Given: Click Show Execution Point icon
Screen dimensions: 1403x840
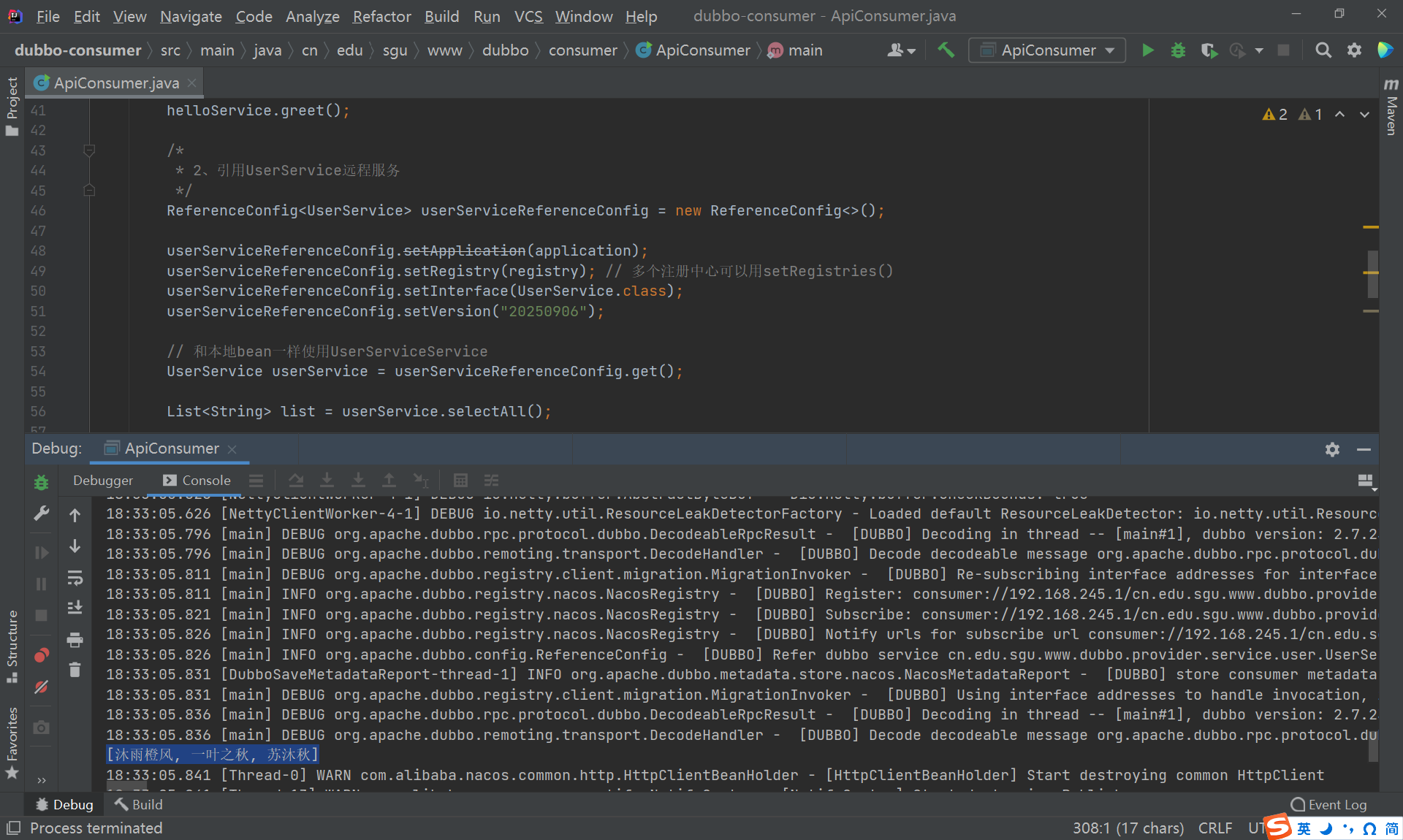Looking at the screenshot, I should click(256, 481).
